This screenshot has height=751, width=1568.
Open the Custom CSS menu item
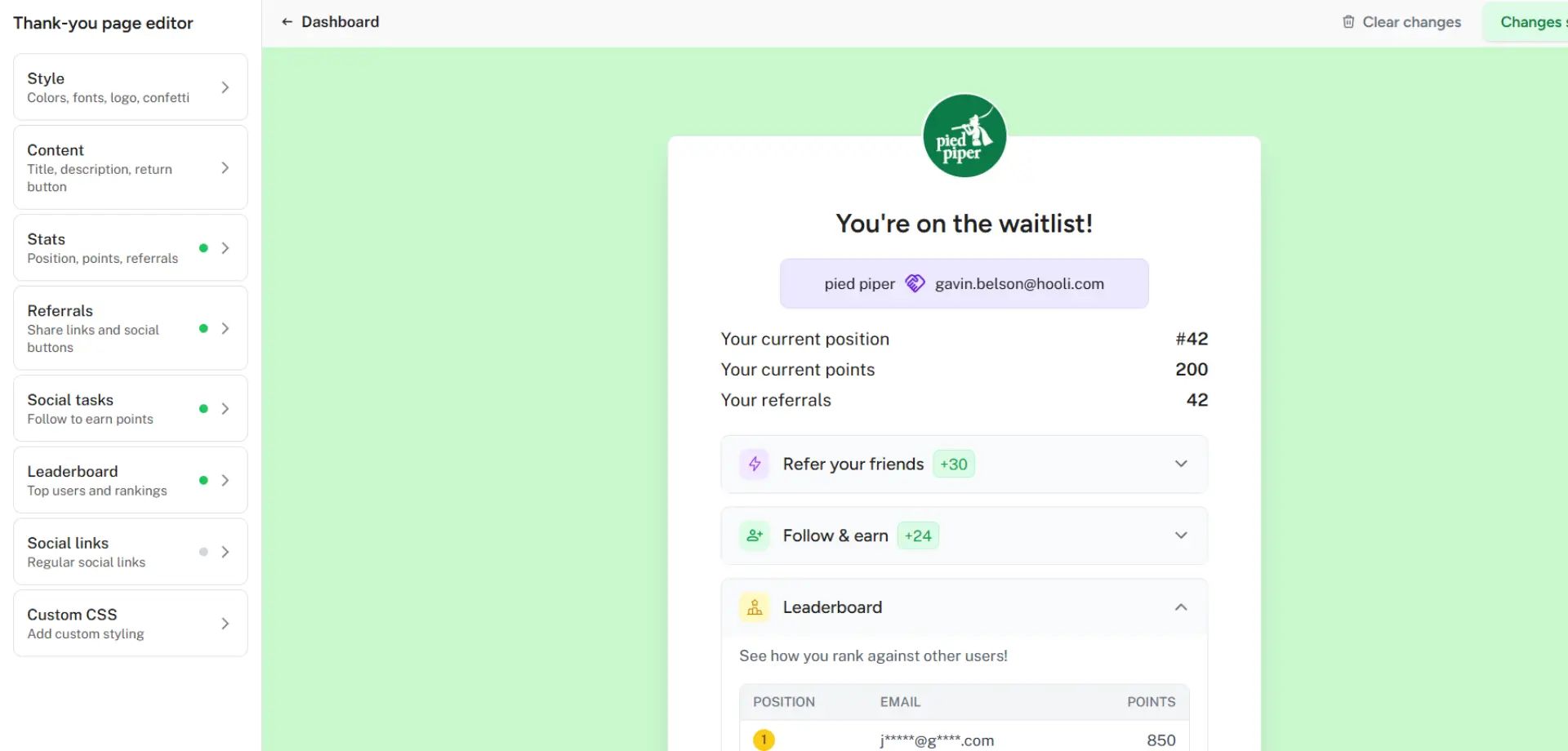click(131, 624)
